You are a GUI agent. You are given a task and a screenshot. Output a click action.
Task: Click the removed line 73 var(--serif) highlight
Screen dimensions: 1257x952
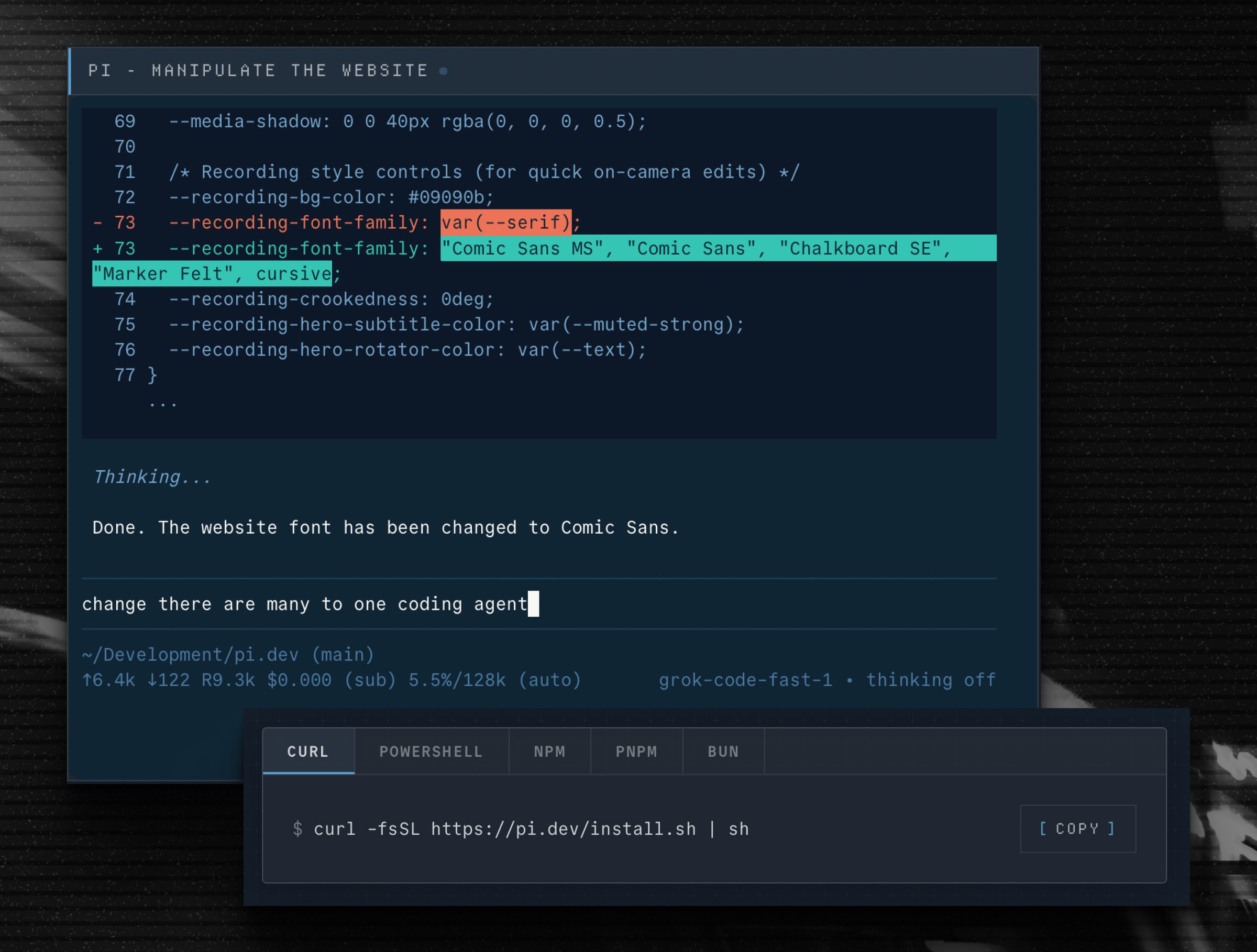(506, 222)
